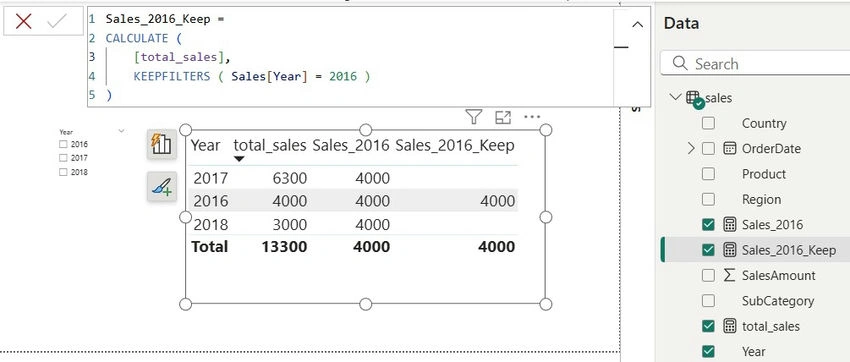The image size is (850, 362).
Task: Click the Country field name in Data pane
Action: (764, 123)
